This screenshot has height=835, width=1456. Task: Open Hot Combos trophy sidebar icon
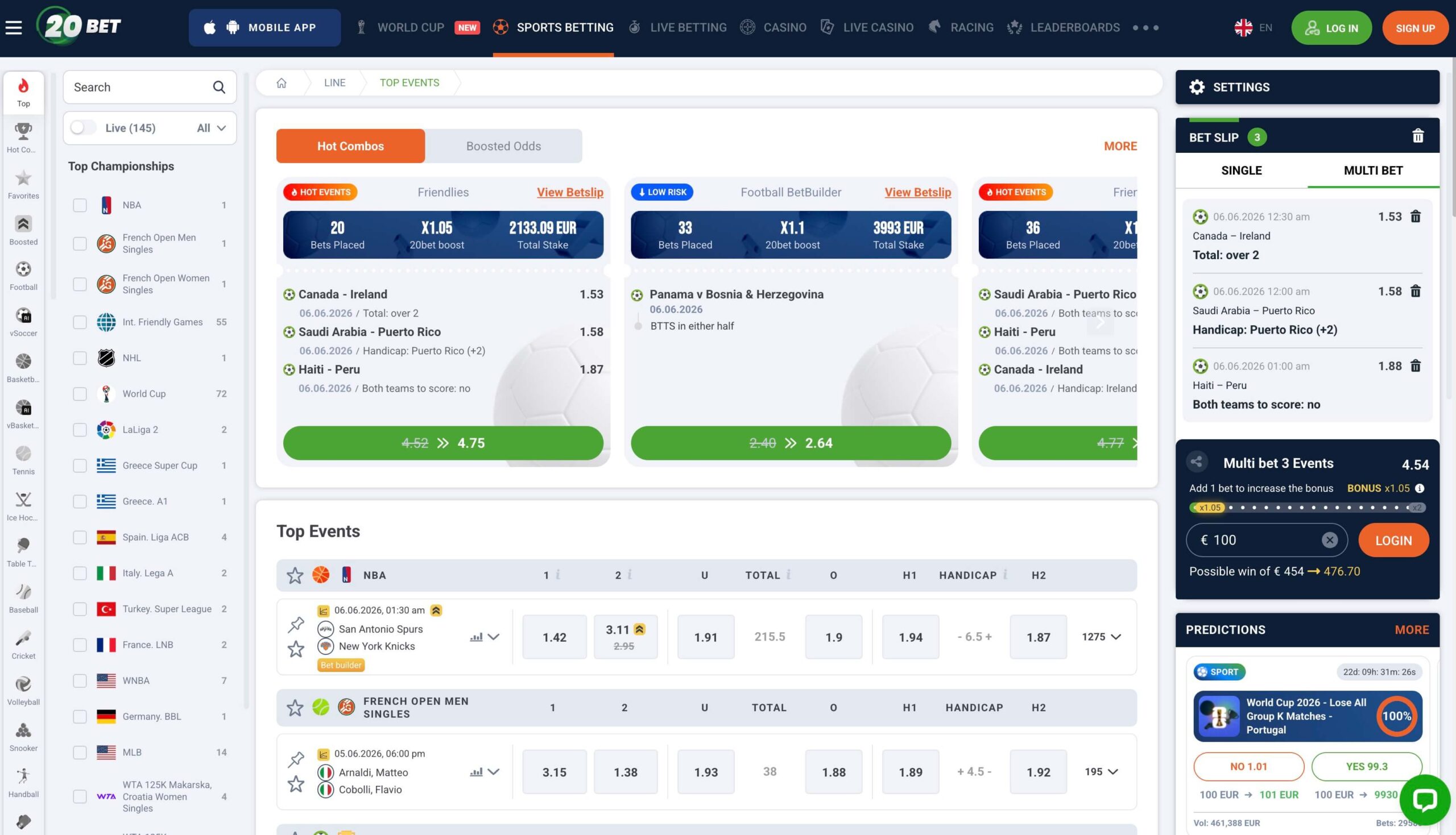(x=23, y=138)
